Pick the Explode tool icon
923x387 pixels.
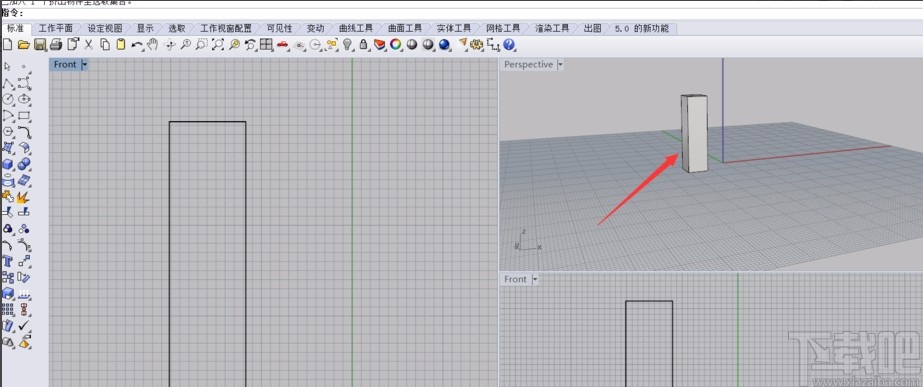pos(24,196)
